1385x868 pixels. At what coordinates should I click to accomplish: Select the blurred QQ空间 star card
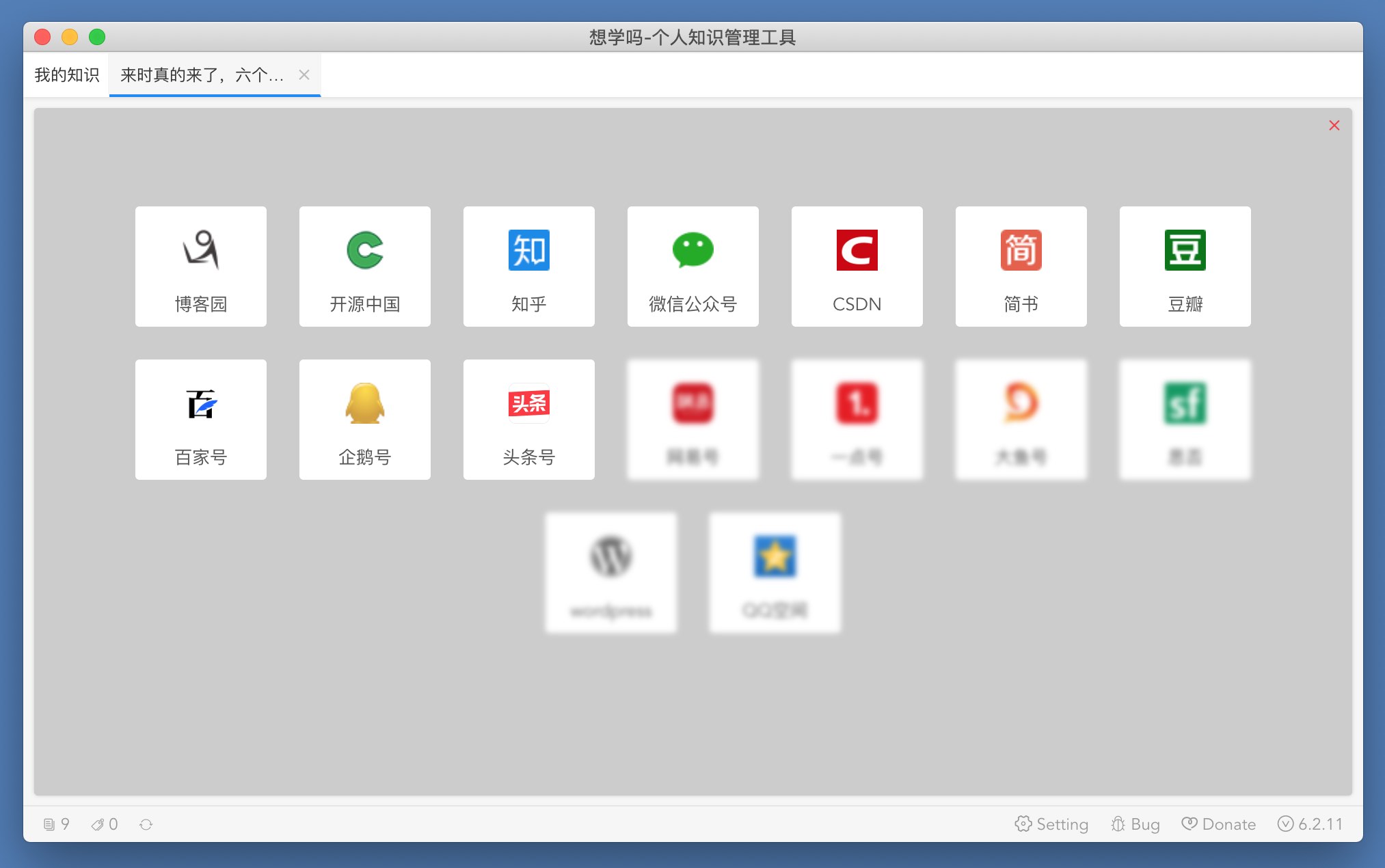pos(775,573)
